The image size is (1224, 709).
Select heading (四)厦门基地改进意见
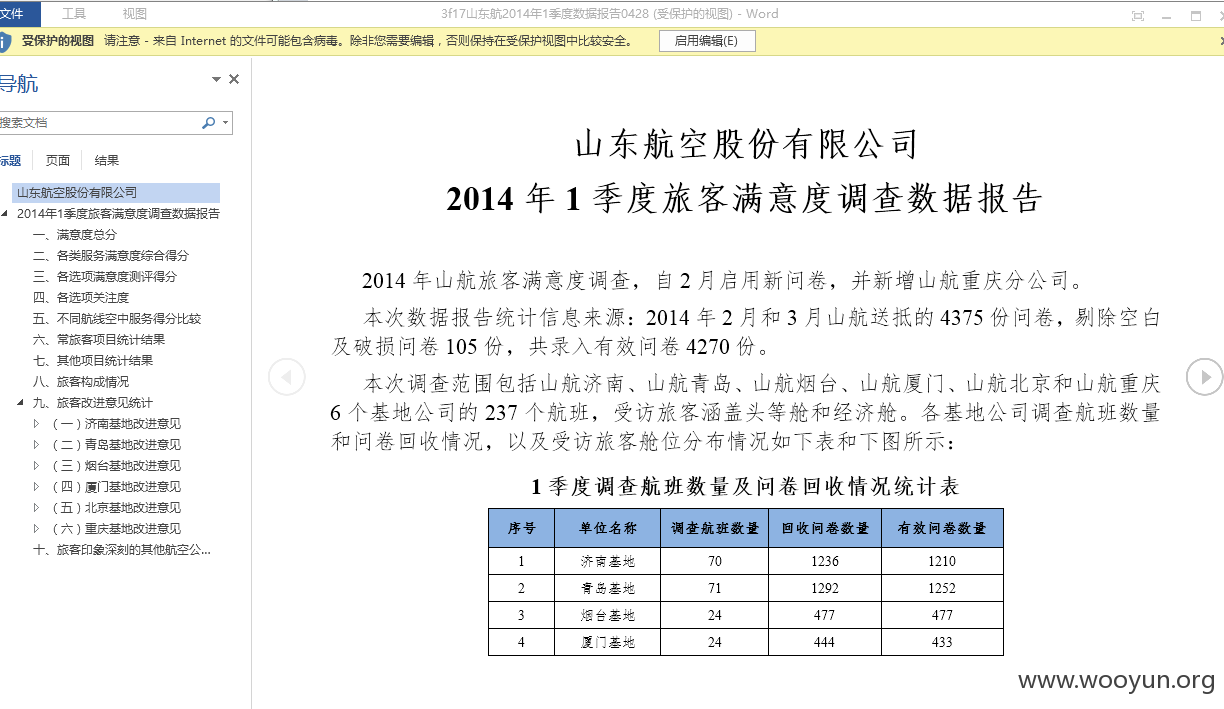(116, 487)
